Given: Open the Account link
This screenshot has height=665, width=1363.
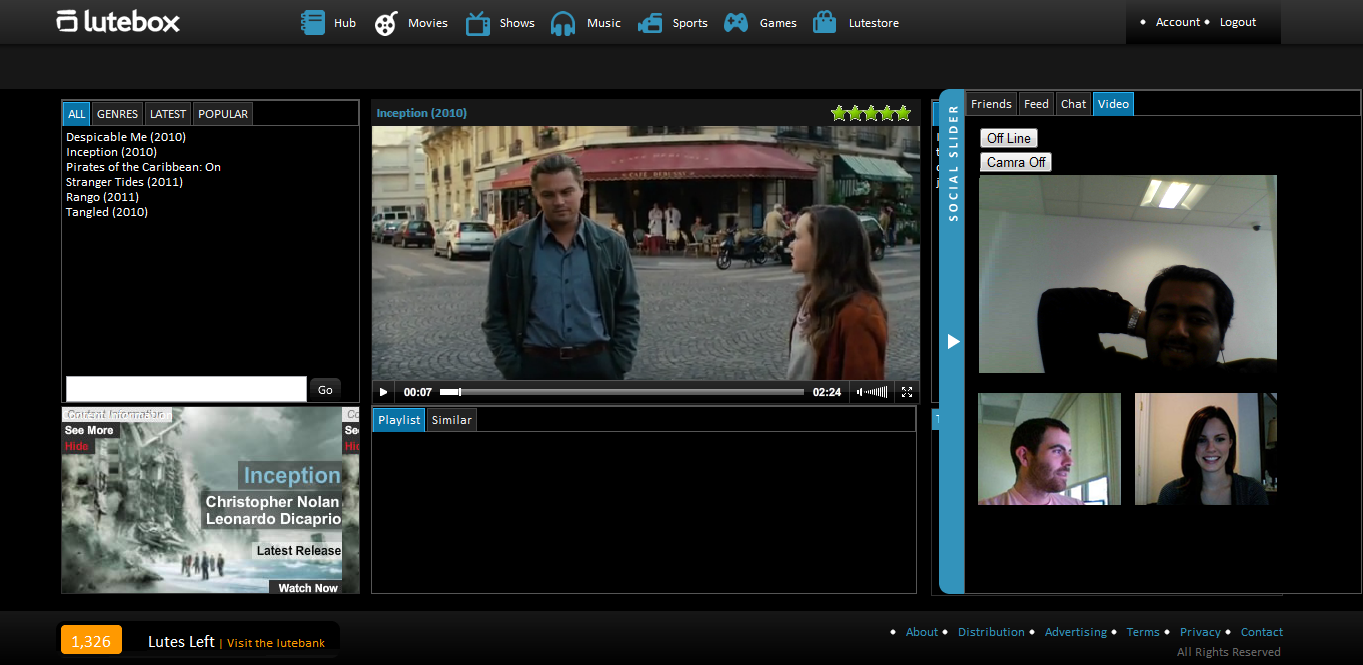Looking at the screenshot, I should [x=1178, y=22].
